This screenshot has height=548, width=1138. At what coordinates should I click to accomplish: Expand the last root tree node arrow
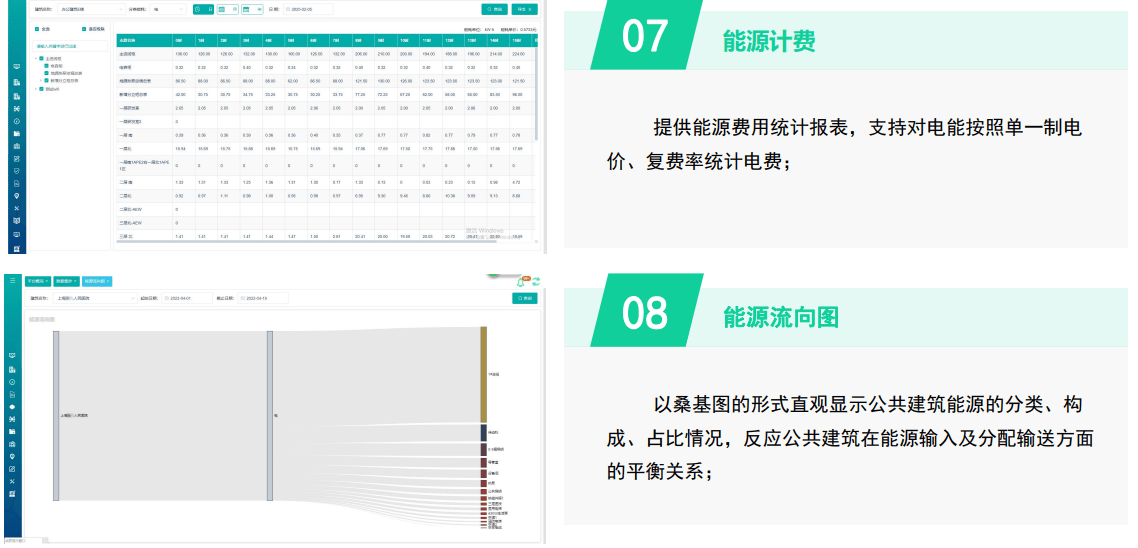[x=36, y=89]
